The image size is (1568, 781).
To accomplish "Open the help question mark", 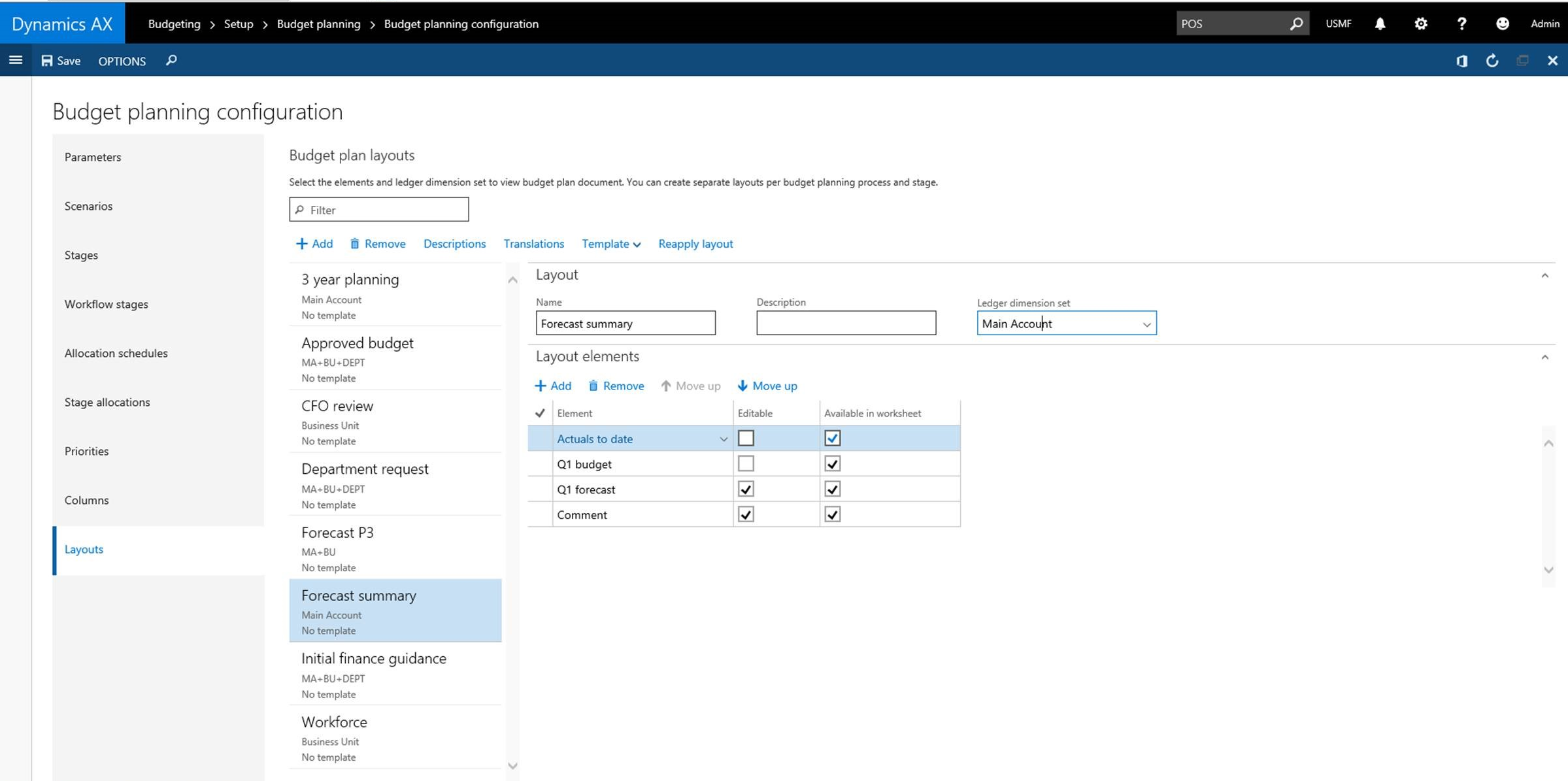I will pyautogui.click(x=1461, y=24).
